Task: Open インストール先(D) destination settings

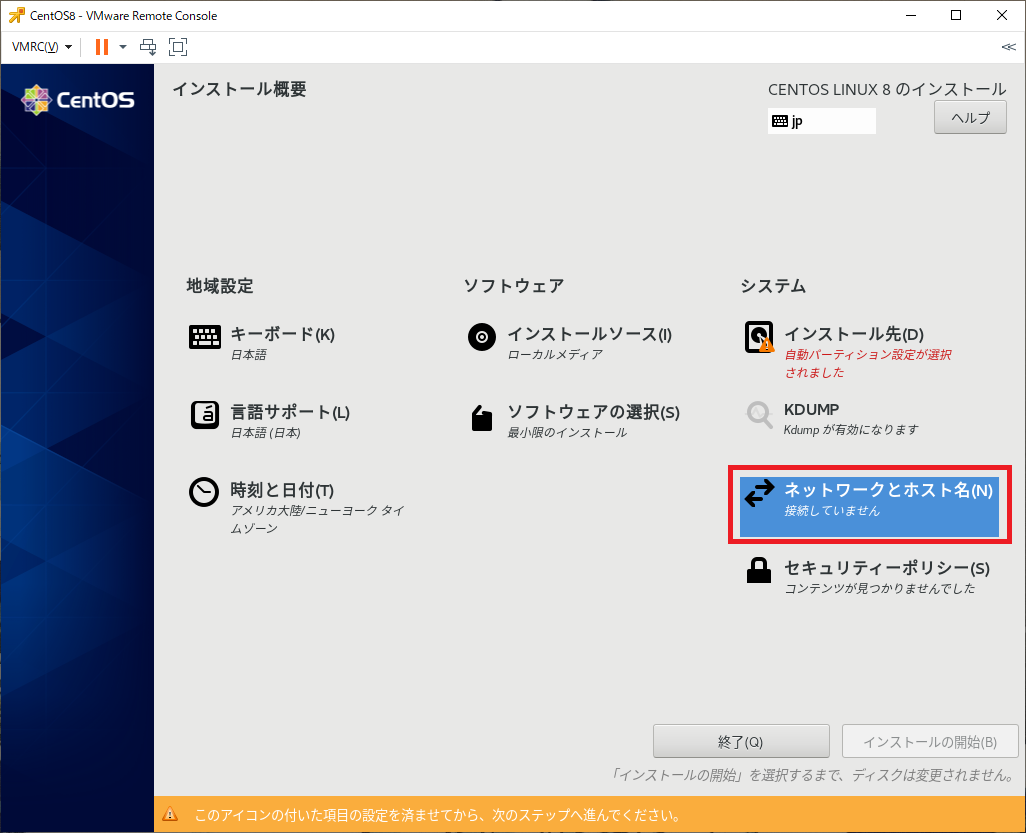Action: 853,334
